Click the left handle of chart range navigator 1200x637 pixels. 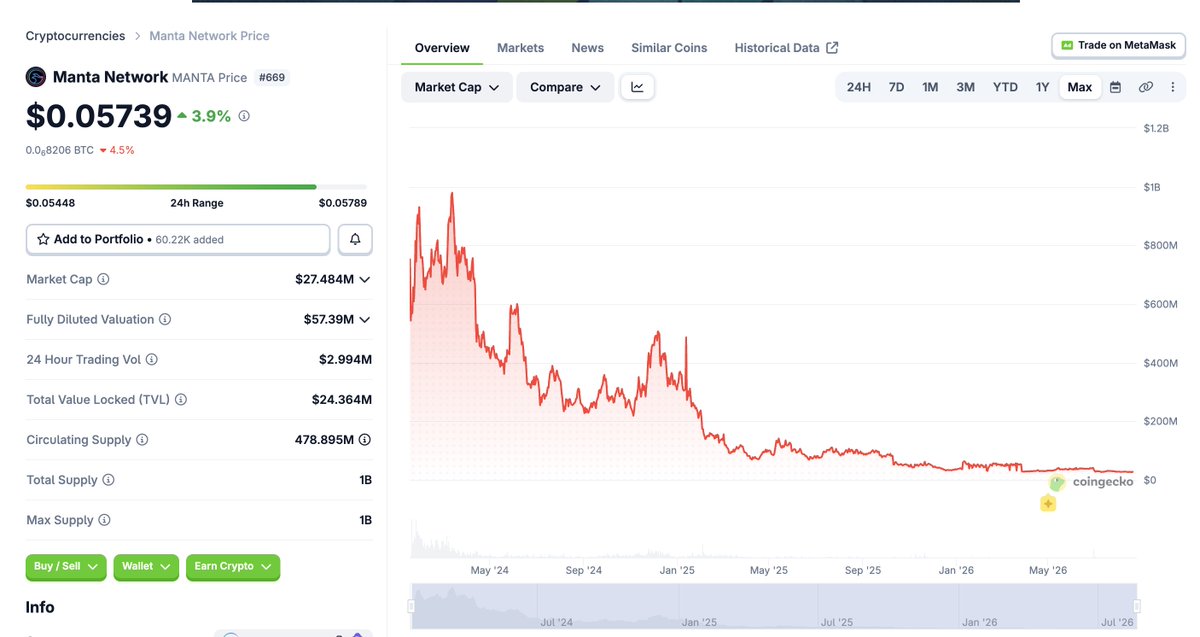411,606
